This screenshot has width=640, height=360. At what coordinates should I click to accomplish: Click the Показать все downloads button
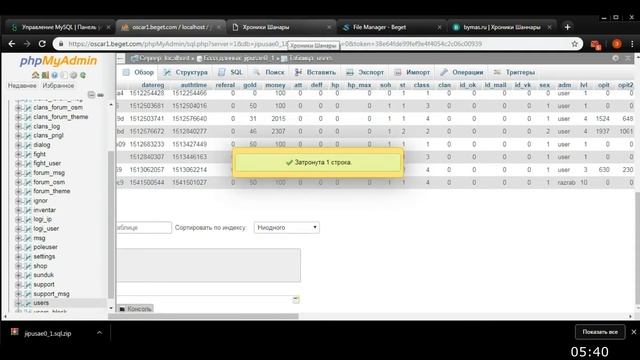point(600,332)
